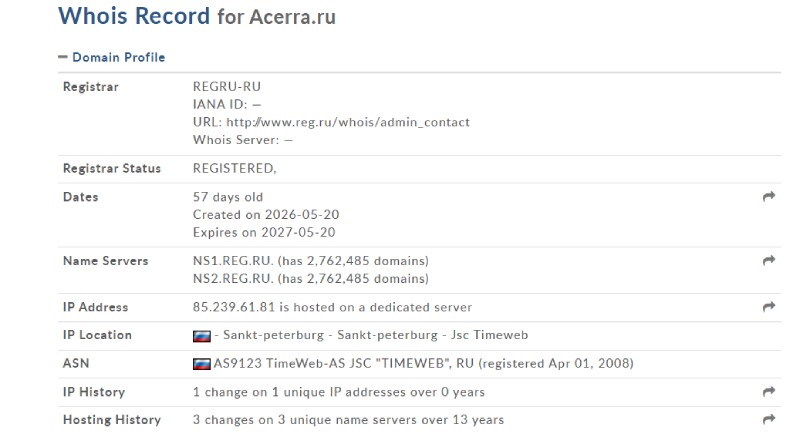The image size is (800, 444).
Task: Click the Russian flag next to AS9123
Action: (202, 364)
